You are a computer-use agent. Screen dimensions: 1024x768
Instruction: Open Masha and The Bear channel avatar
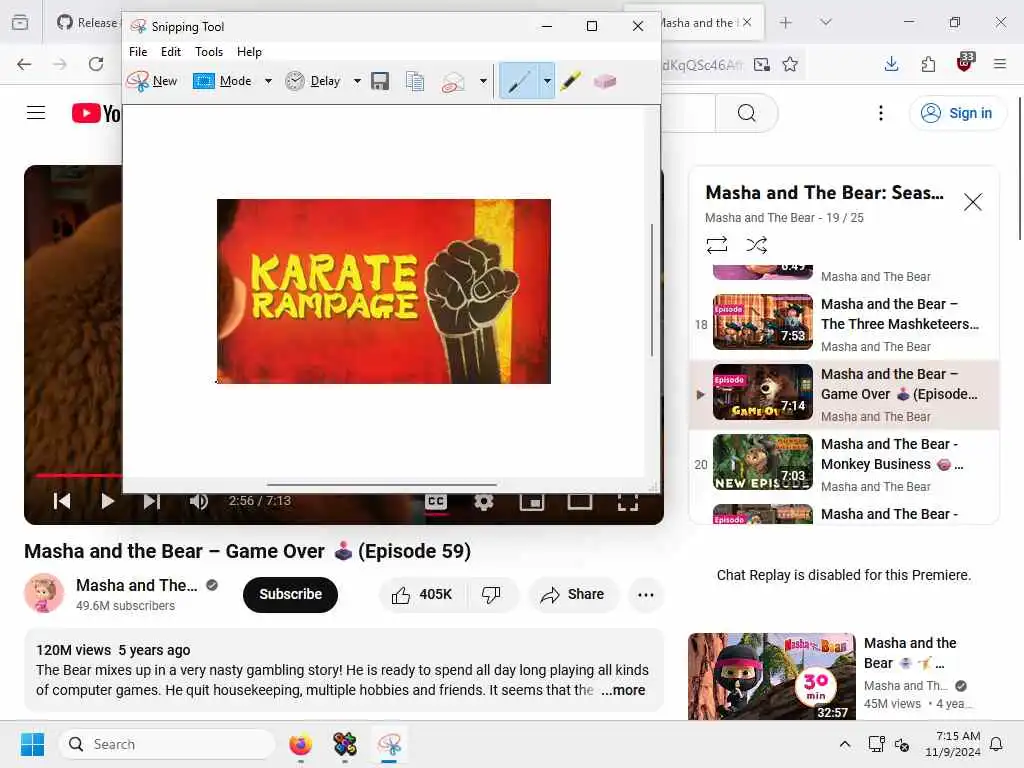(x=44, y=594)
